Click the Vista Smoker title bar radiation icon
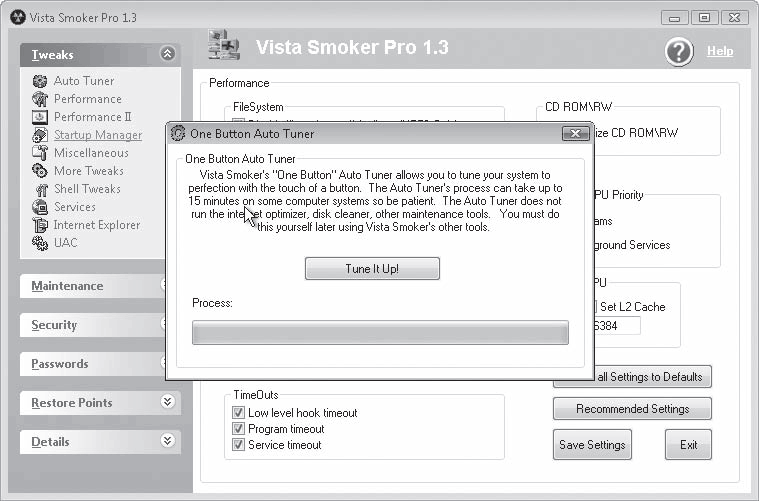 (x=17, y=17)
